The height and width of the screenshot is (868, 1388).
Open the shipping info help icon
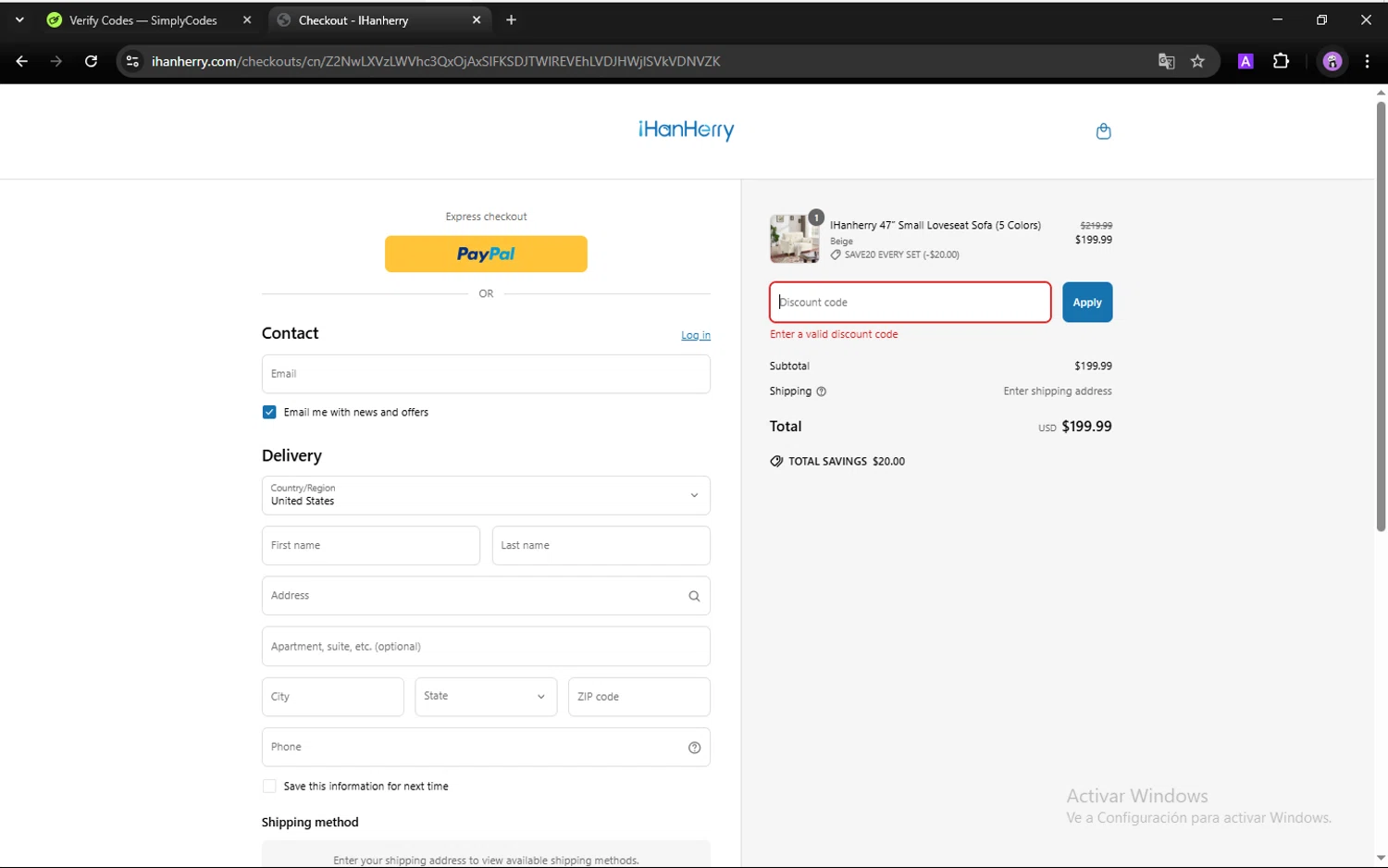click(821, 391)
